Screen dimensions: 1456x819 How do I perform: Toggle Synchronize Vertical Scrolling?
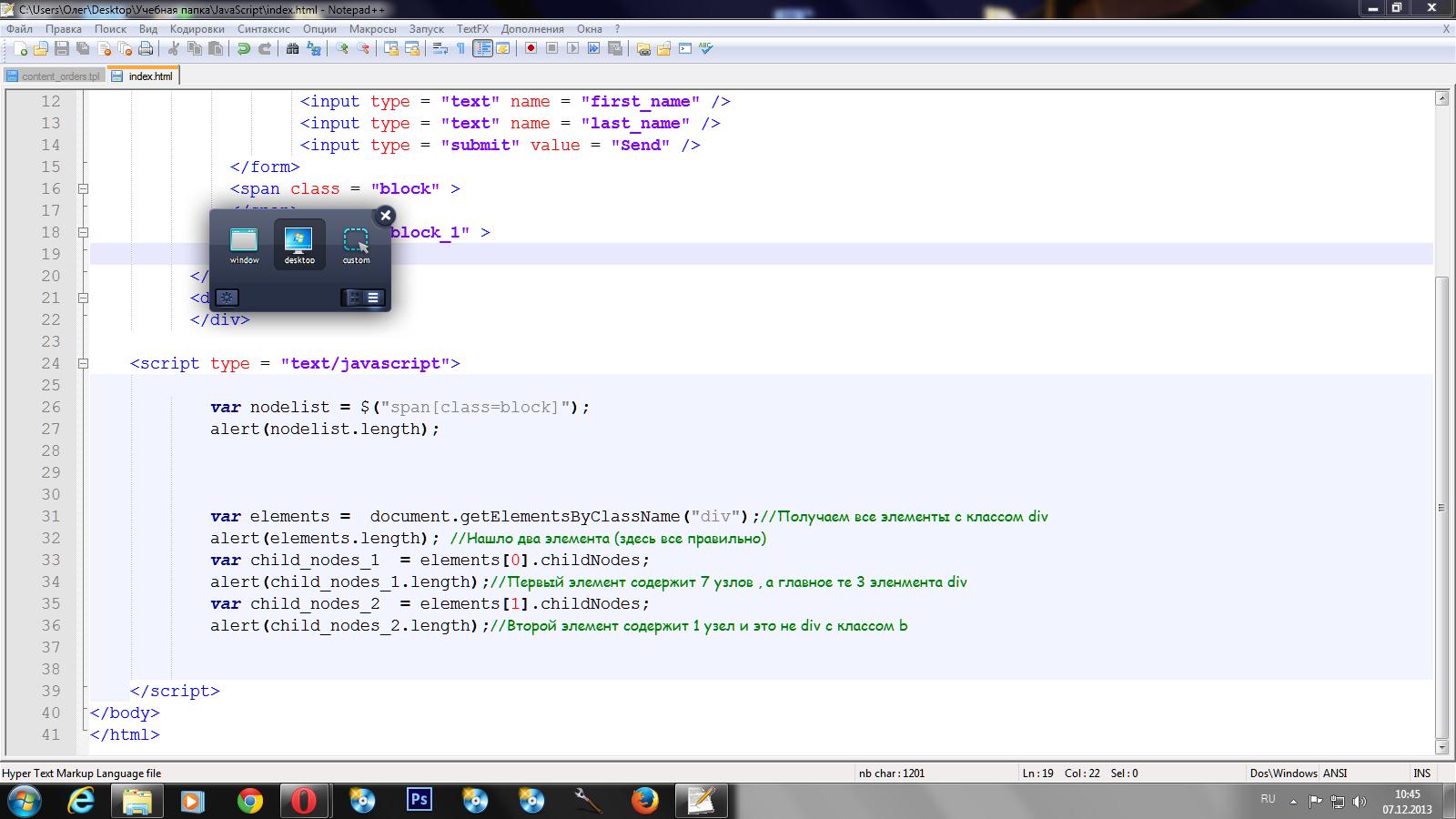[390, 48]
